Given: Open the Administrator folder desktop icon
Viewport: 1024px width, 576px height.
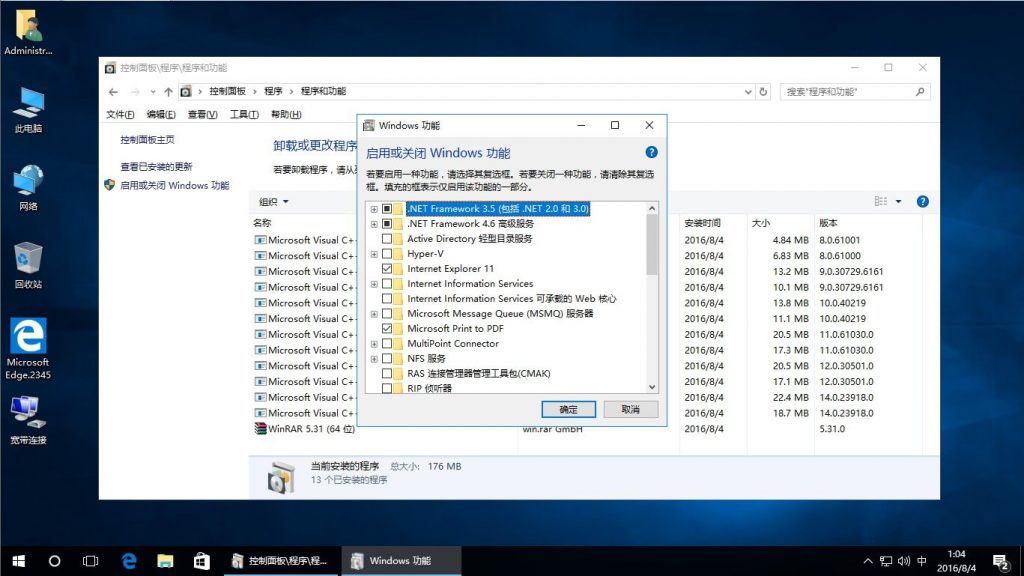Looking at the screenshot, I should [28, 31].
